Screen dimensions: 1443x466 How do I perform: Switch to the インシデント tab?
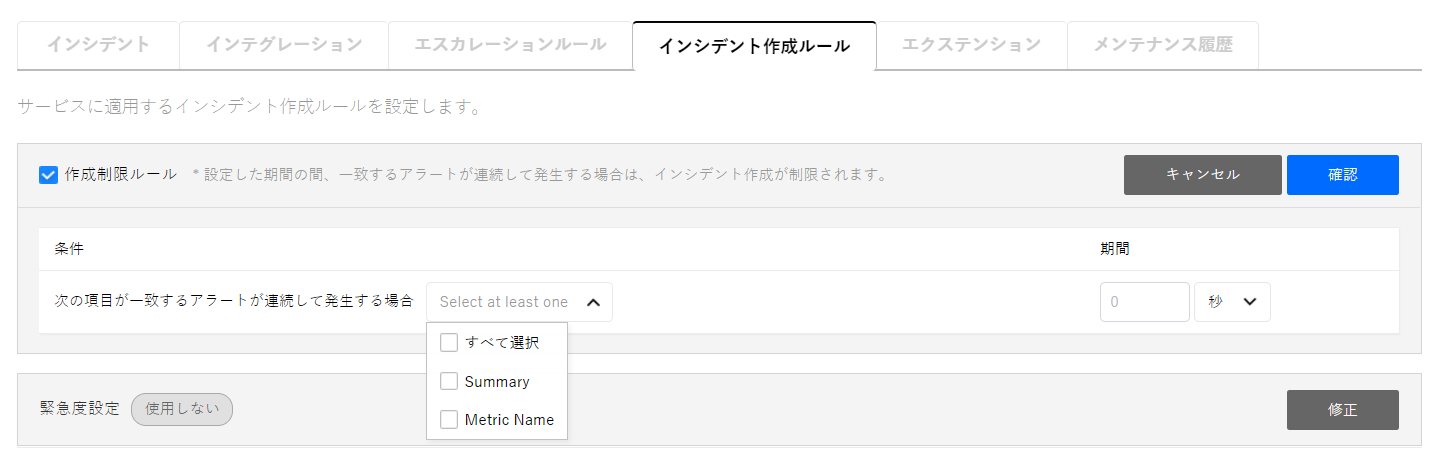(x=98, y=45)
